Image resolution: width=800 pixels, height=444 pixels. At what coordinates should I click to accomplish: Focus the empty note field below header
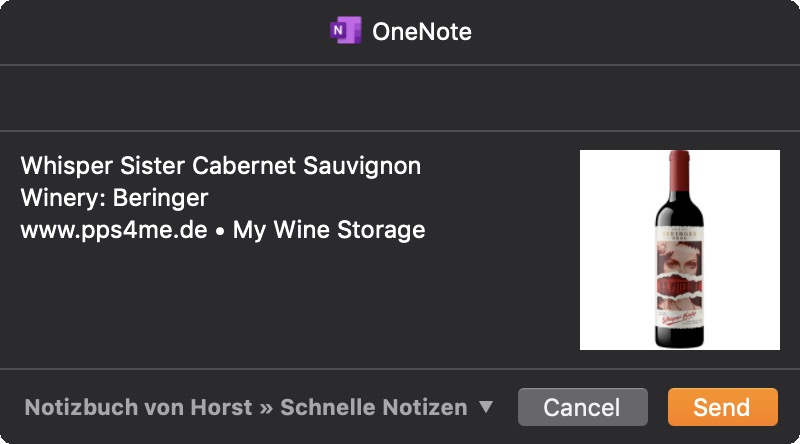400,98
